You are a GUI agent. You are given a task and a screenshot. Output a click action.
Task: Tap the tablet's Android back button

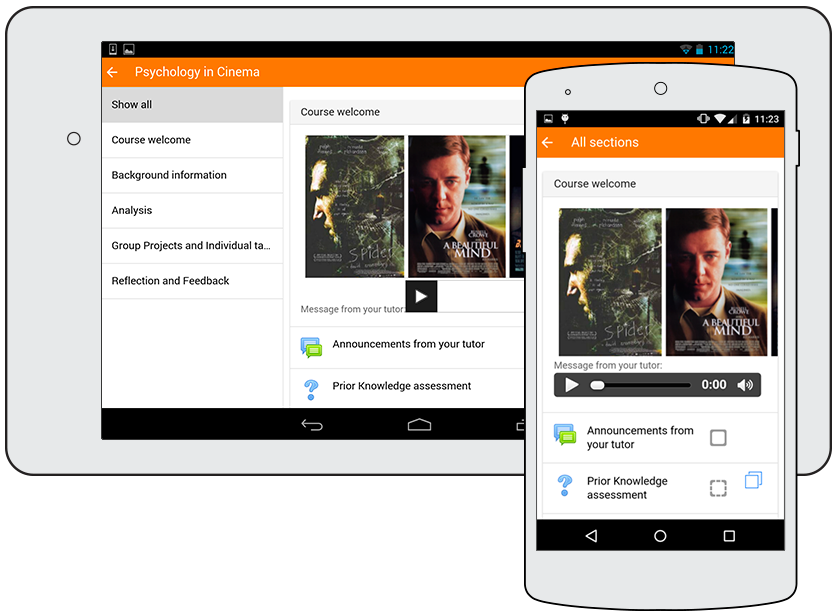pos(312,425)
